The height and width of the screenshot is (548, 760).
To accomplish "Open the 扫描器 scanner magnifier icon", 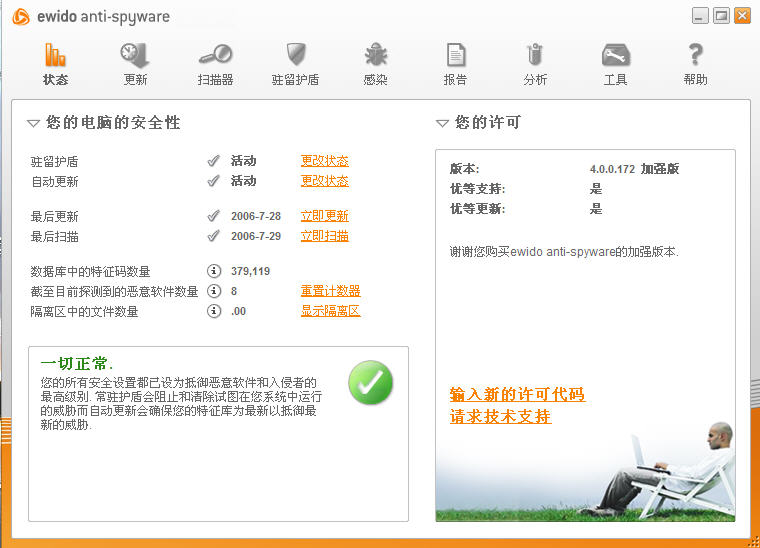I will [x=216, y=55].
